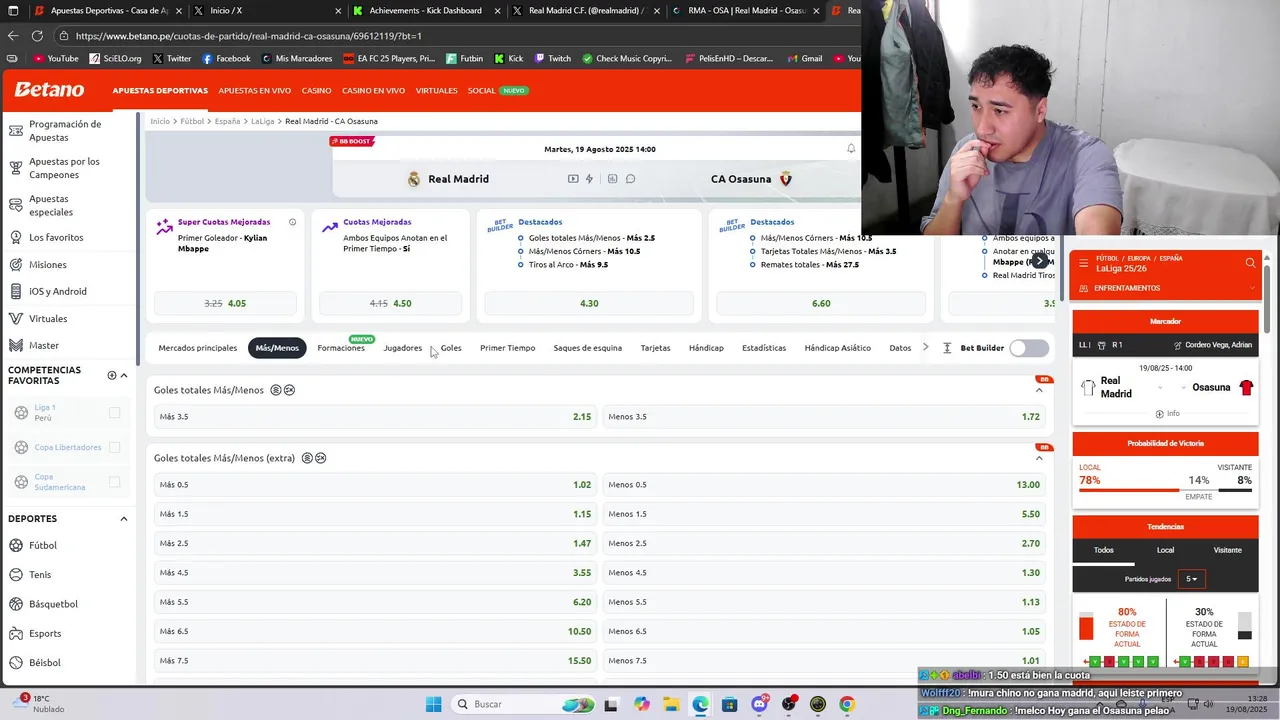This screenshot has height=720, width=1280.
Task: Open Los favoritos in sidebar
Action: tap(55, 237)
